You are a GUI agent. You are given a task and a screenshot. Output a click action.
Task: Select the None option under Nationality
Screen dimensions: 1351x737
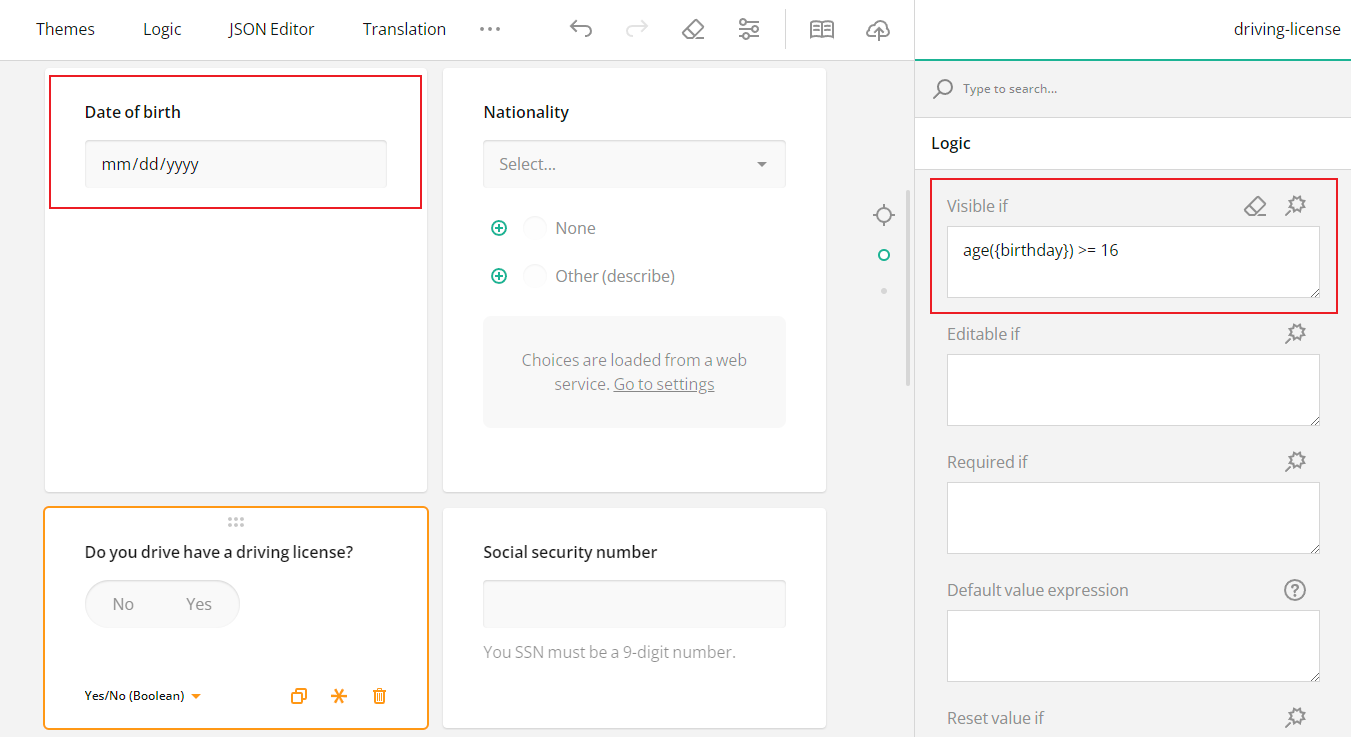pos(534,227)
